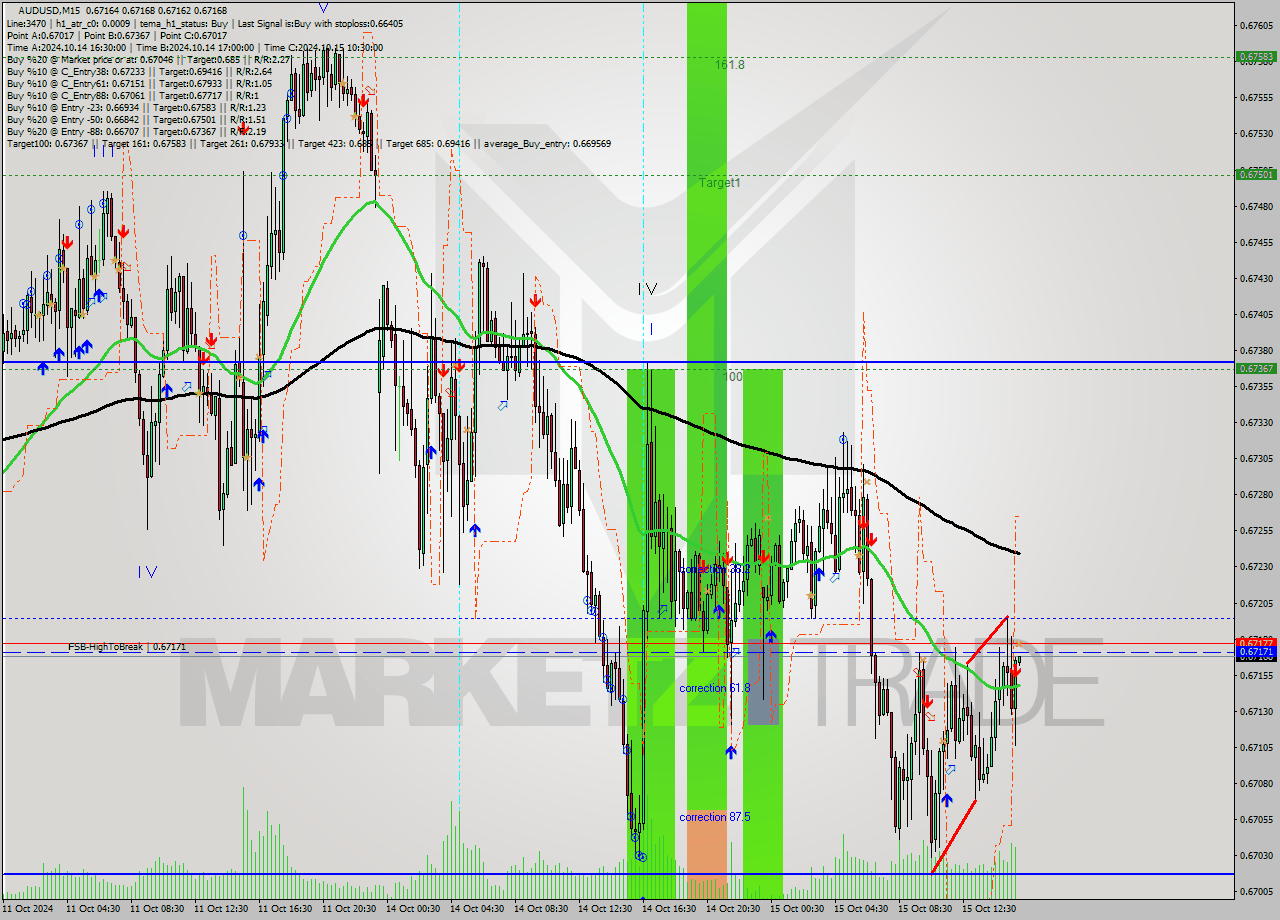Click the '14 Oct 08:30' time axis label
The height and width of the screenshot is (920, 1280).
point(540,909)
